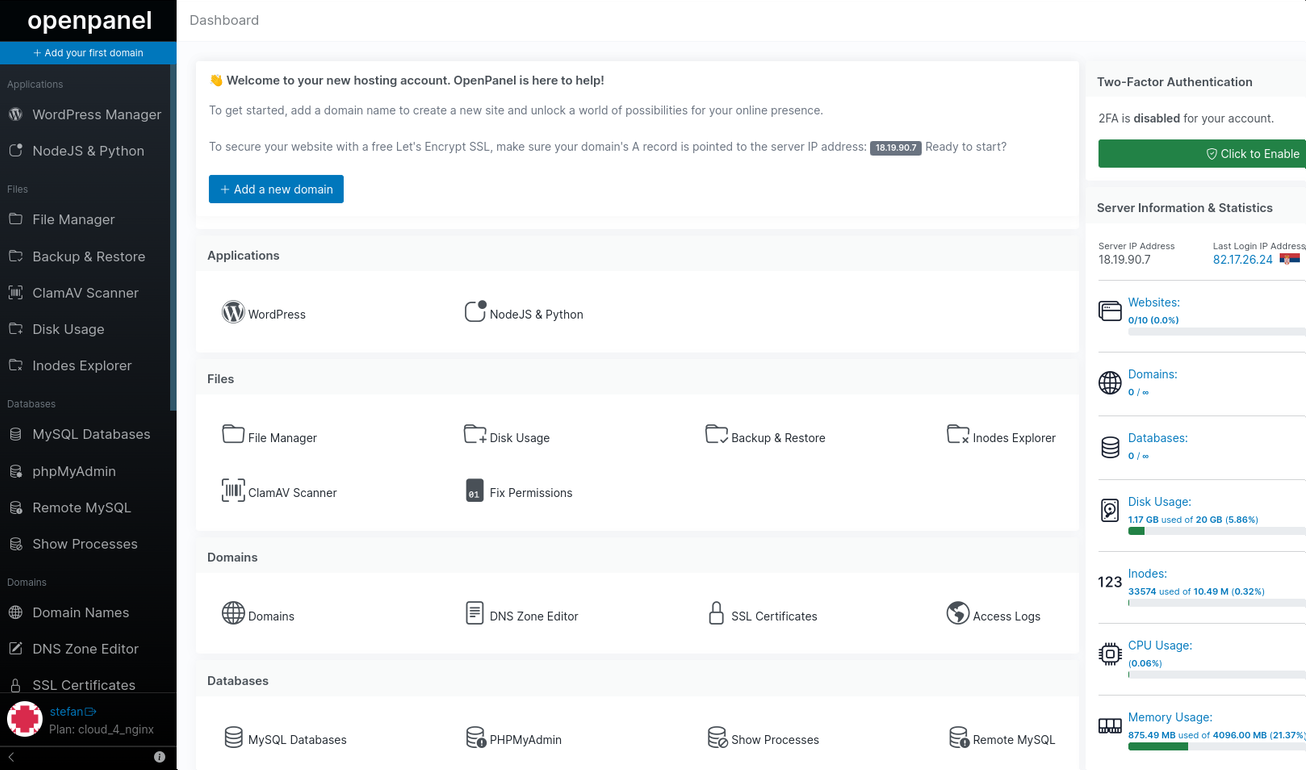The image size is (1306, 770).
Task: Click Add your first domain banner
Action: (88, 53)
